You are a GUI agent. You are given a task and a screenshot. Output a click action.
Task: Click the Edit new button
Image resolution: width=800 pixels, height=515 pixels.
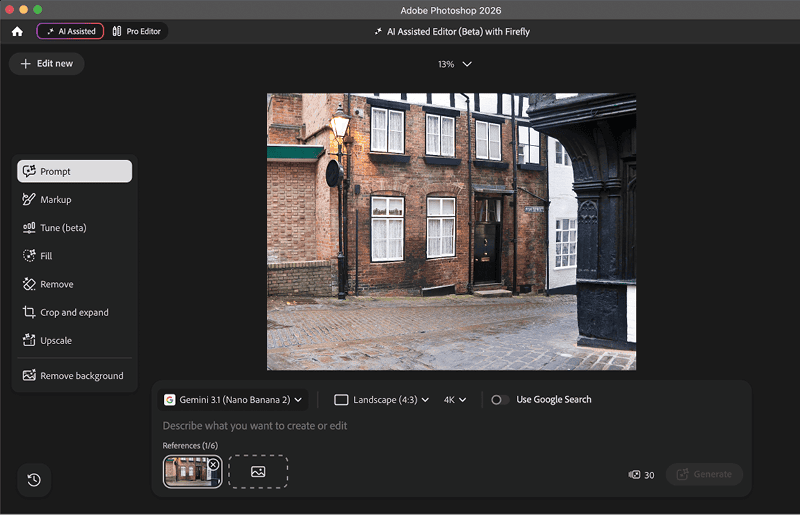[46, 64]
